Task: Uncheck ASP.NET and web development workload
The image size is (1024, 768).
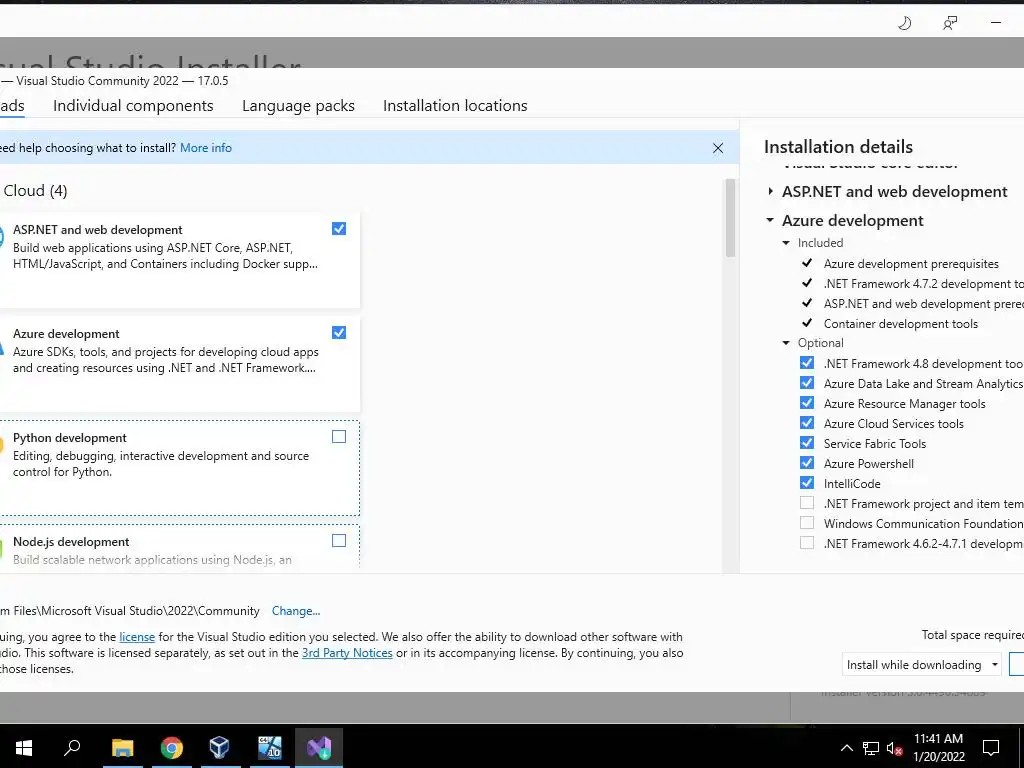Action: pyautogui.click(x=339, y=229)
